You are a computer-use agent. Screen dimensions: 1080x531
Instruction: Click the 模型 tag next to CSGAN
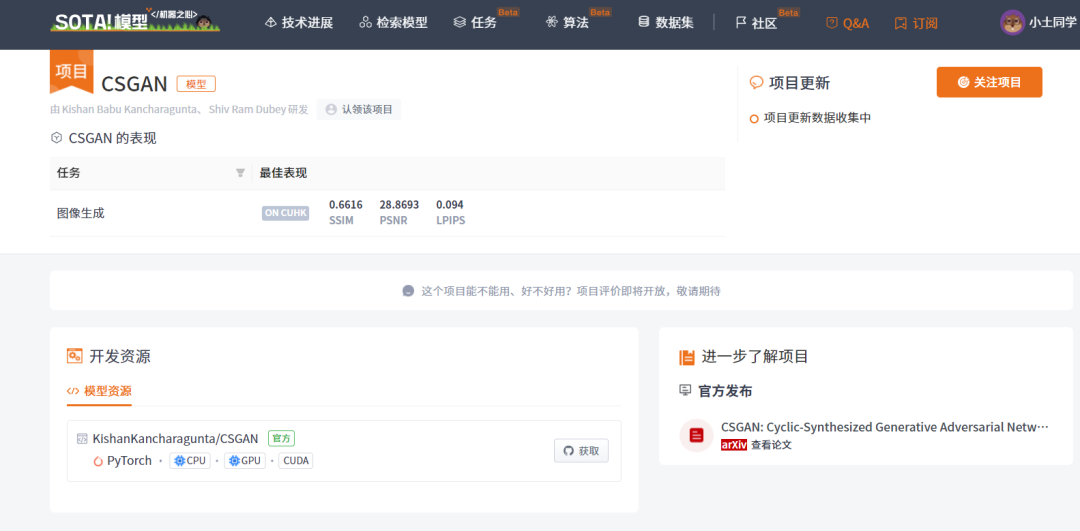tap(196, 84)
